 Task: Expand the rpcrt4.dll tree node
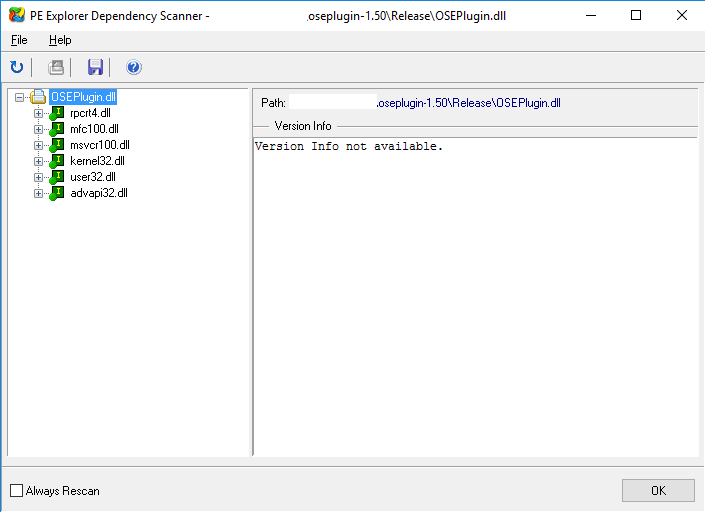coord(39,113)
